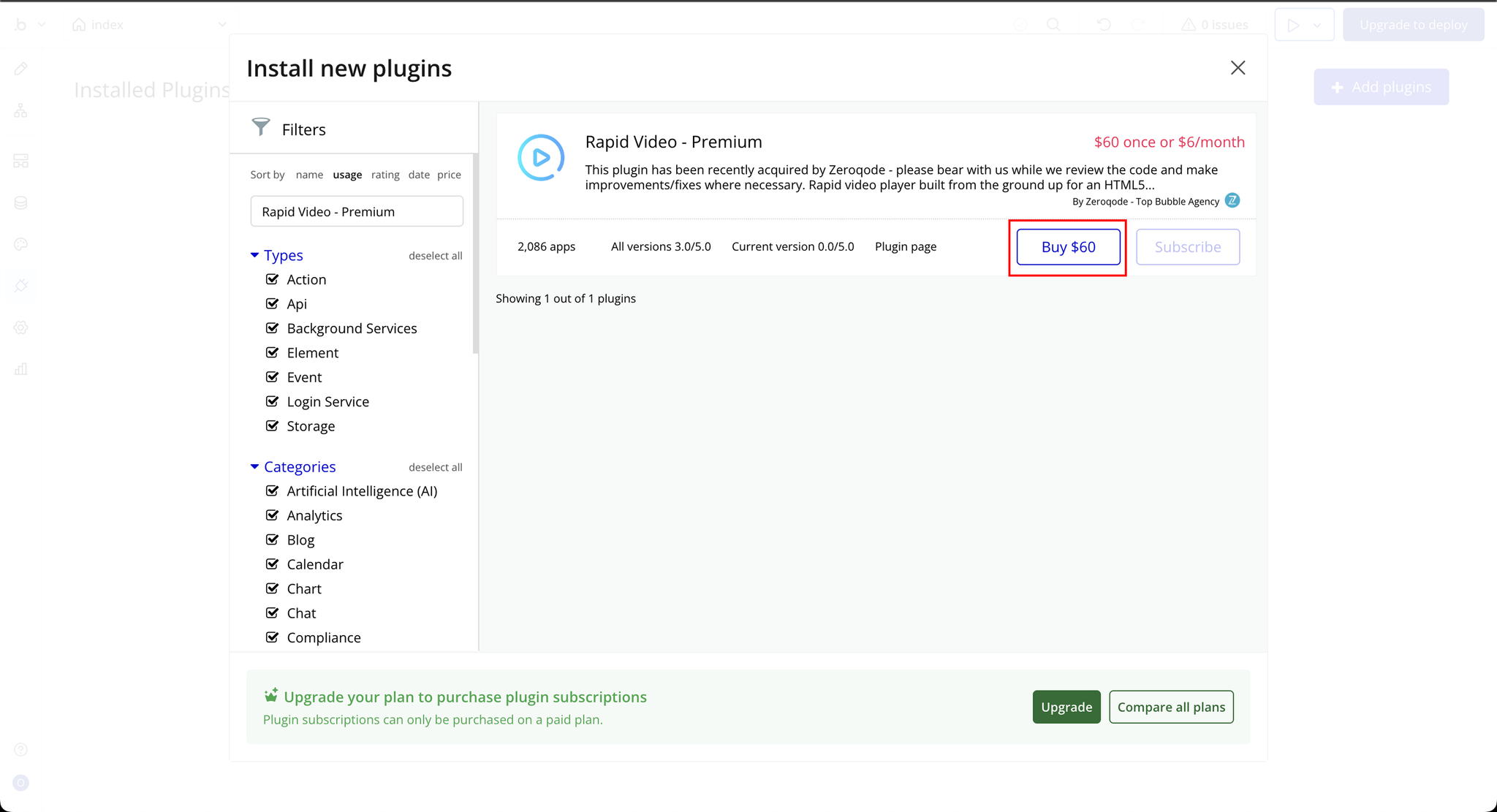Sort plugins by usage
Viewport: 1497px width, 812px height.
tap(347, 175)
